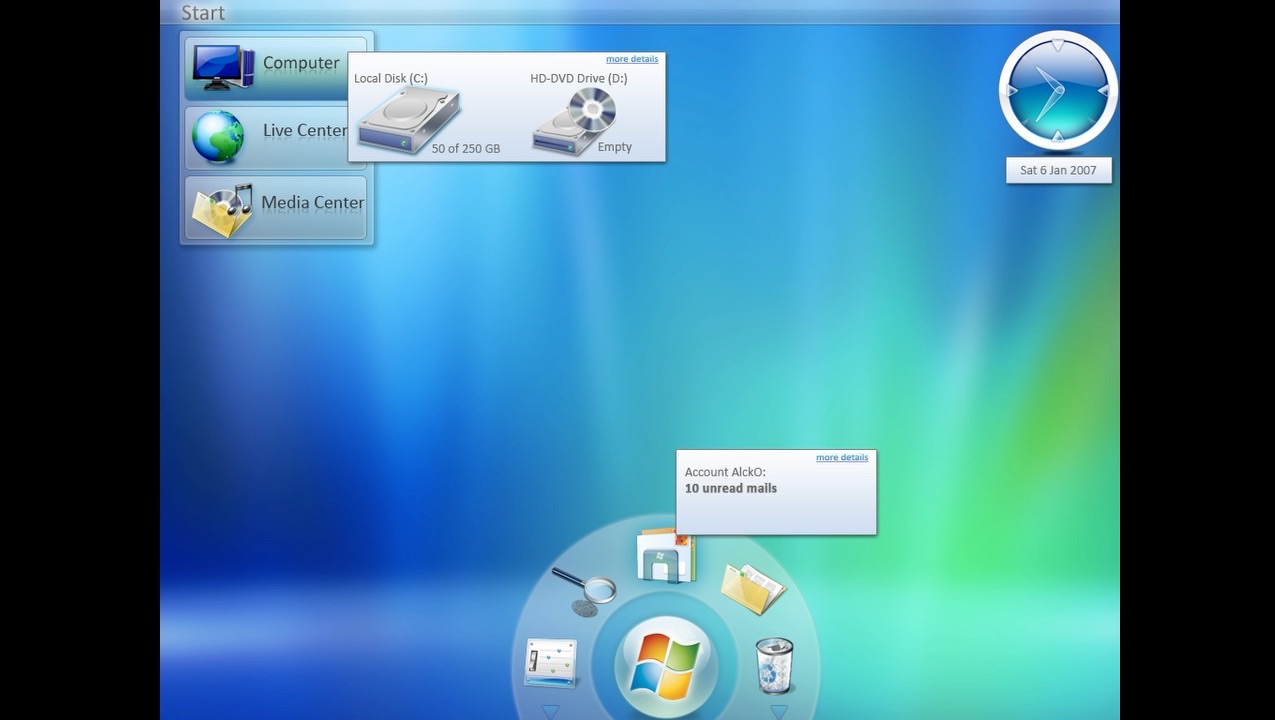Viewport: 1275px width, 720px height.
Task: Click the 'Account AlckO:' text
Action: [x=725, y=472]
